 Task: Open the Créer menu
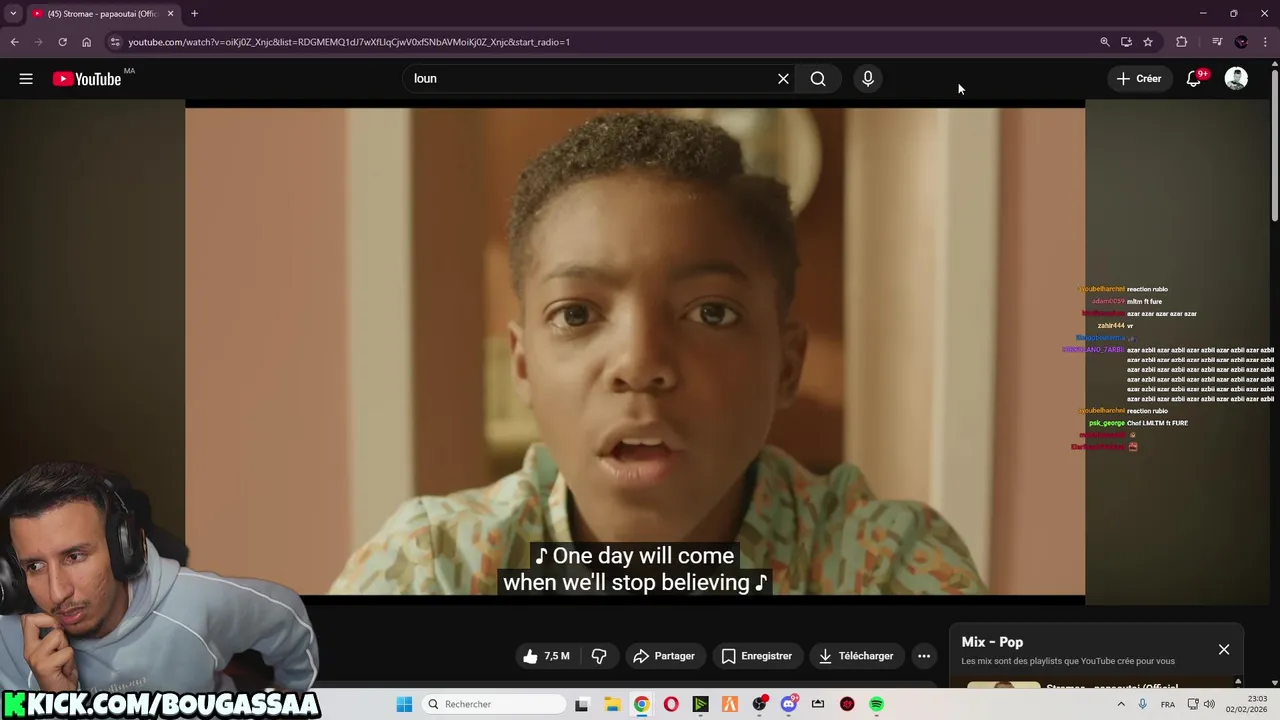pyautogui.click(x=1139, y=79)
